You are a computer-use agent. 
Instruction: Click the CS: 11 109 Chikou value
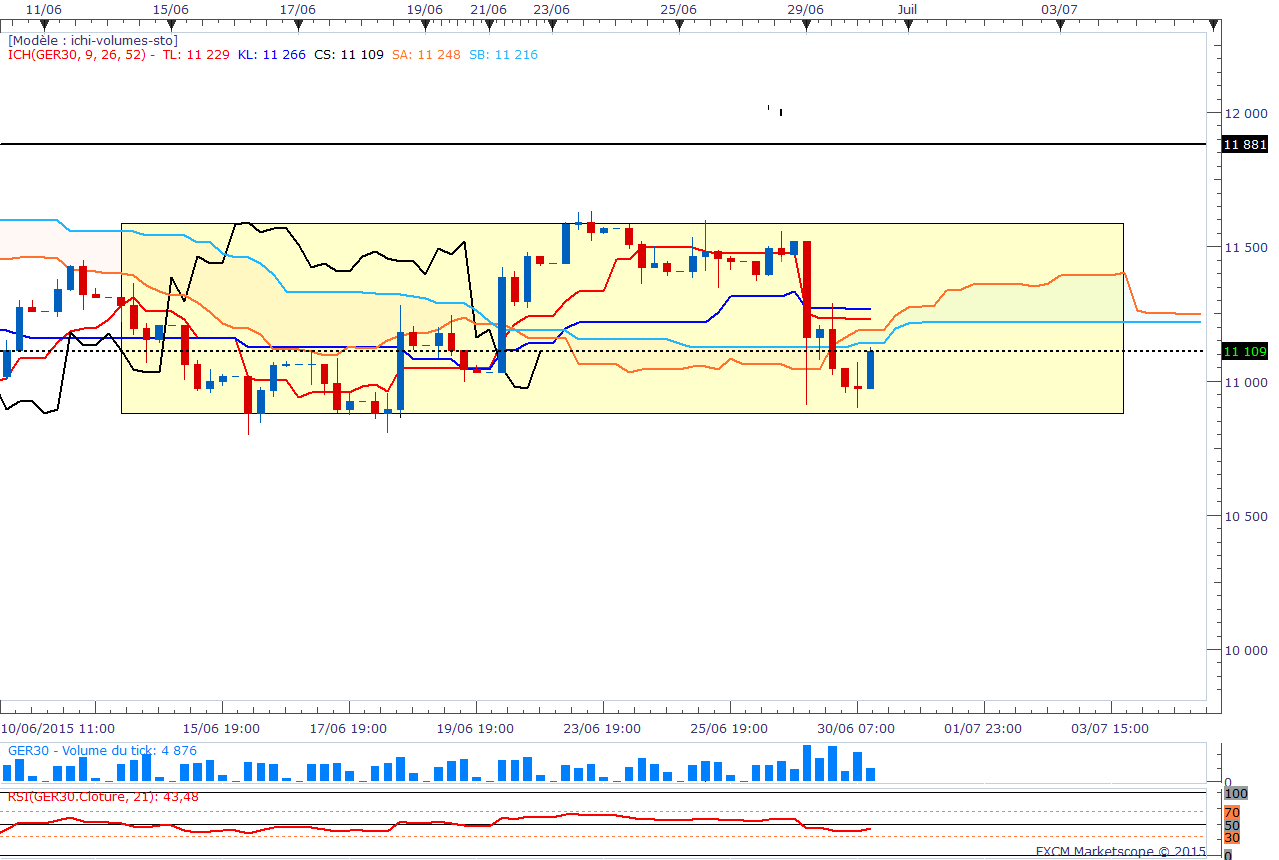349,55
